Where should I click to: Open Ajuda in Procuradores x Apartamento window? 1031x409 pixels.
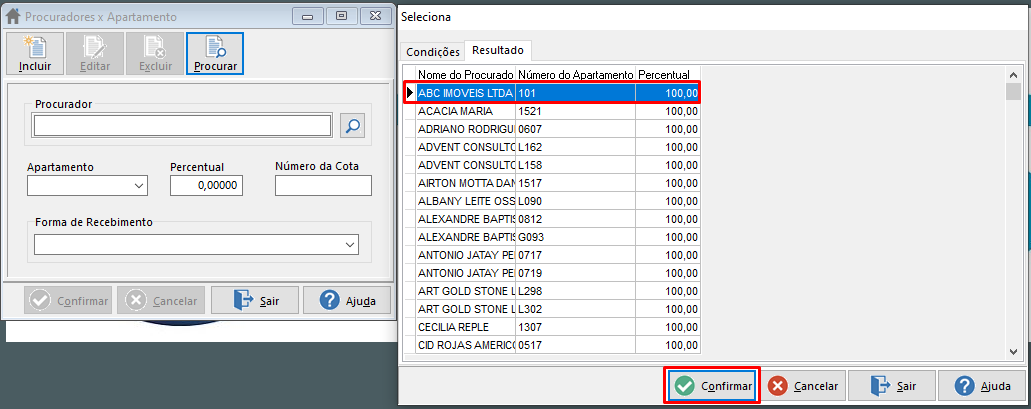point(347,301)
